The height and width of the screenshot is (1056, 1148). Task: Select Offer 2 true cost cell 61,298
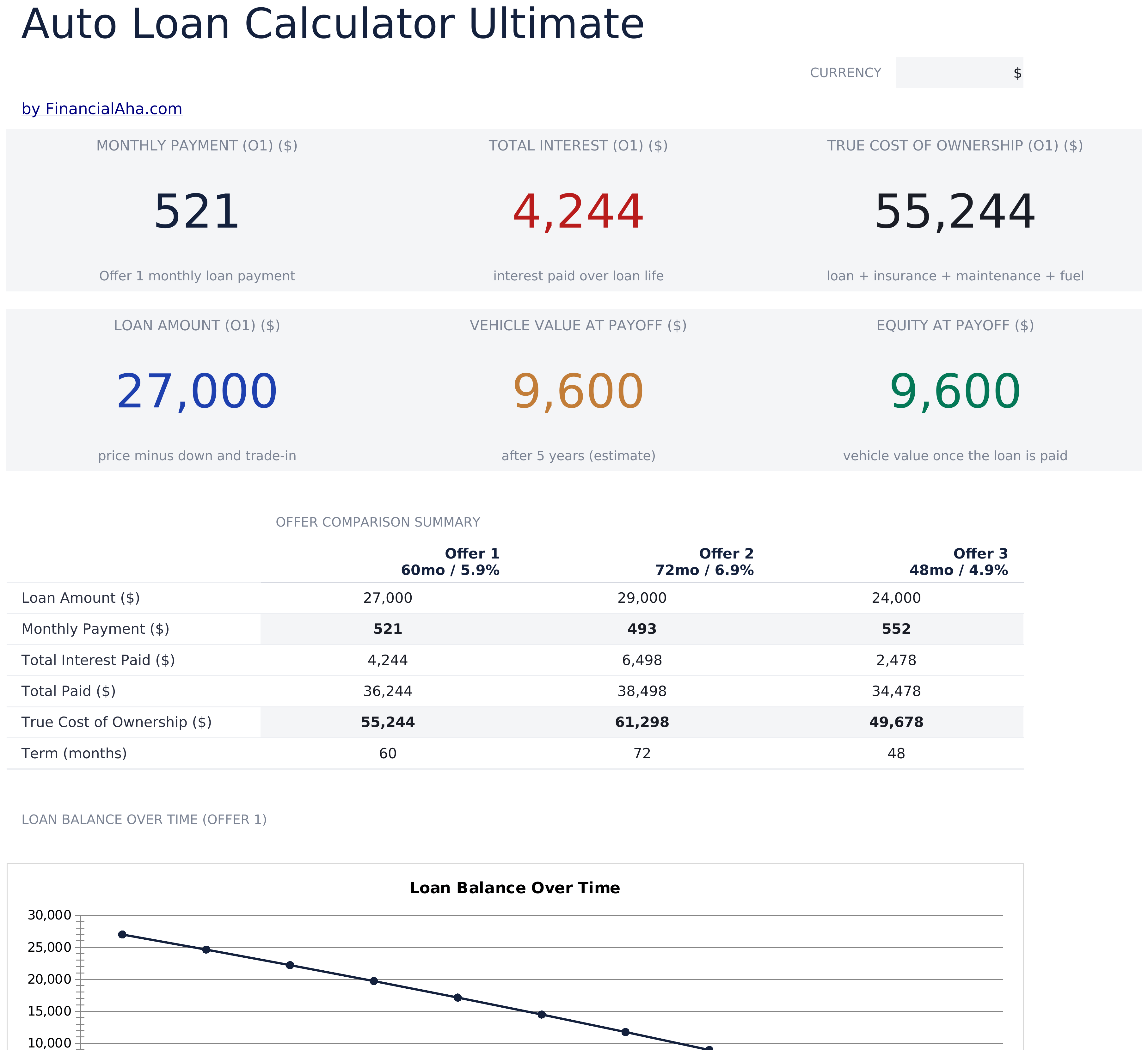coord(642,722)
